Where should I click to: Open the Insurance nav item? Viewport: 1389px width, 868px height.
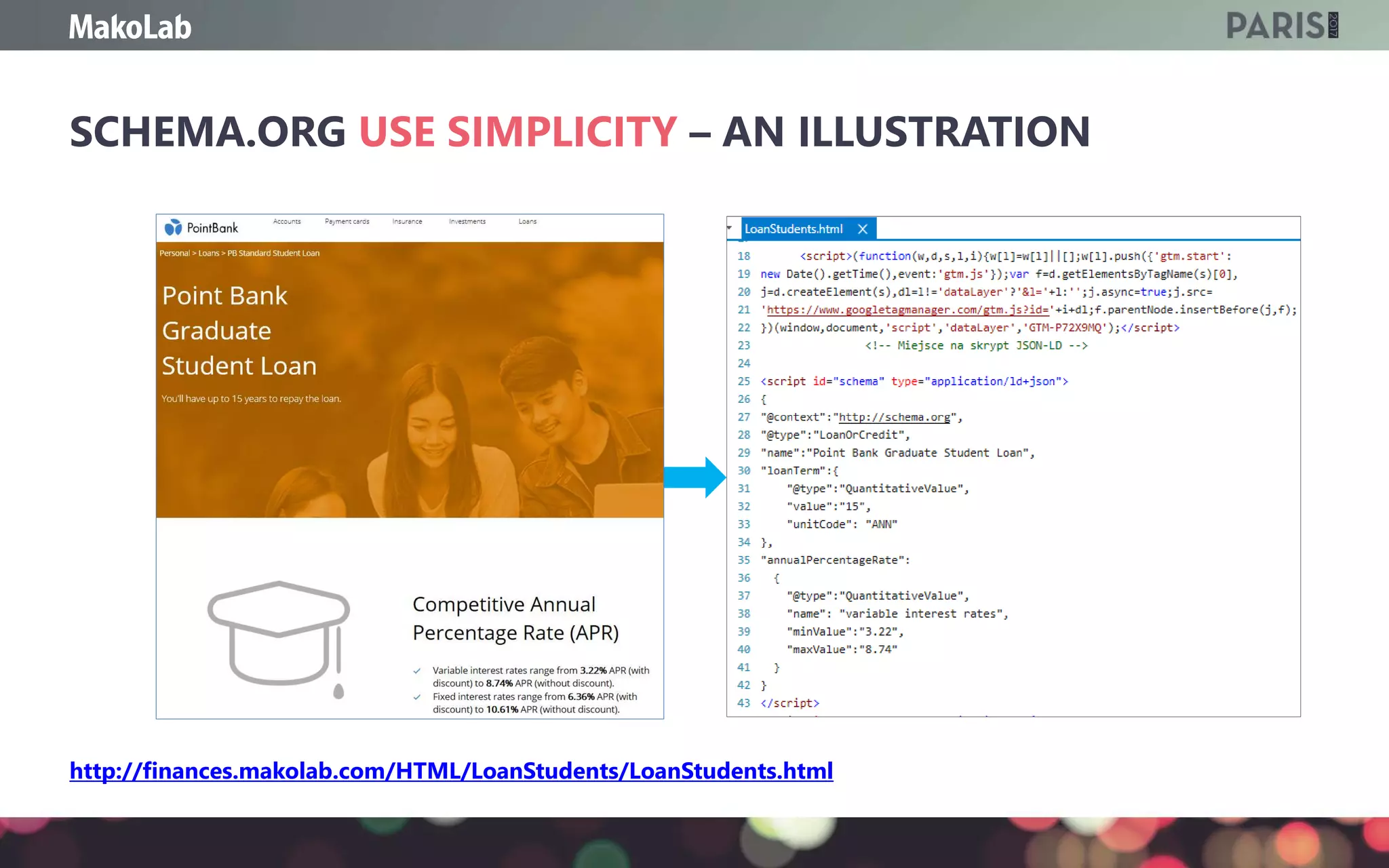tap(407, 222)
